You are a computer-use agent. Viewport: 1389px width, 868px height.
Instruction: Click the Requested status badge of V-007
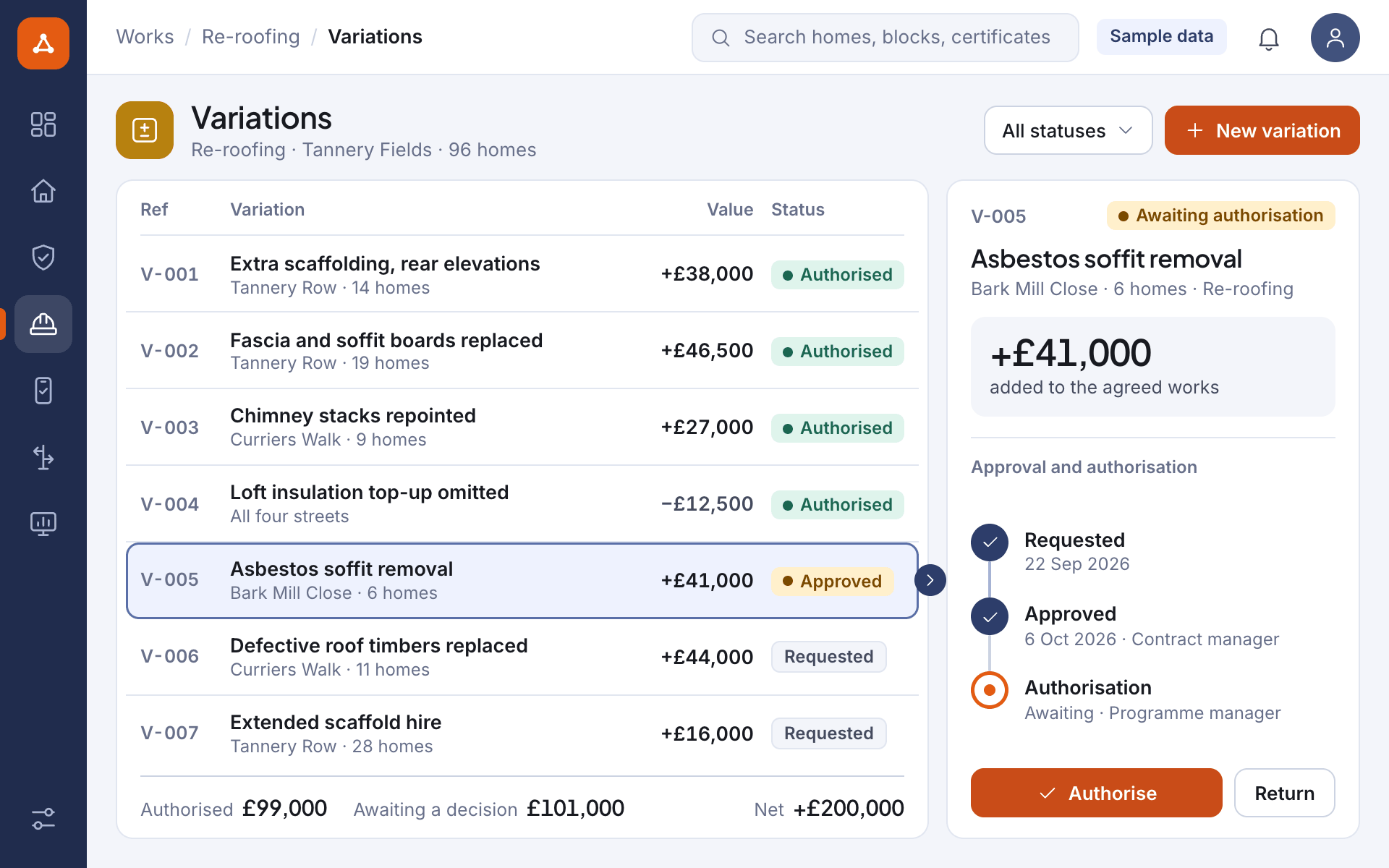click(829, 733)
